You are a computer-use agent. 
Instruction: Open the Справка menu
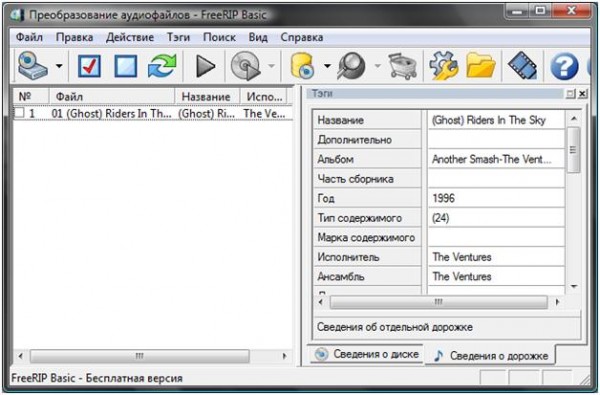302,37
